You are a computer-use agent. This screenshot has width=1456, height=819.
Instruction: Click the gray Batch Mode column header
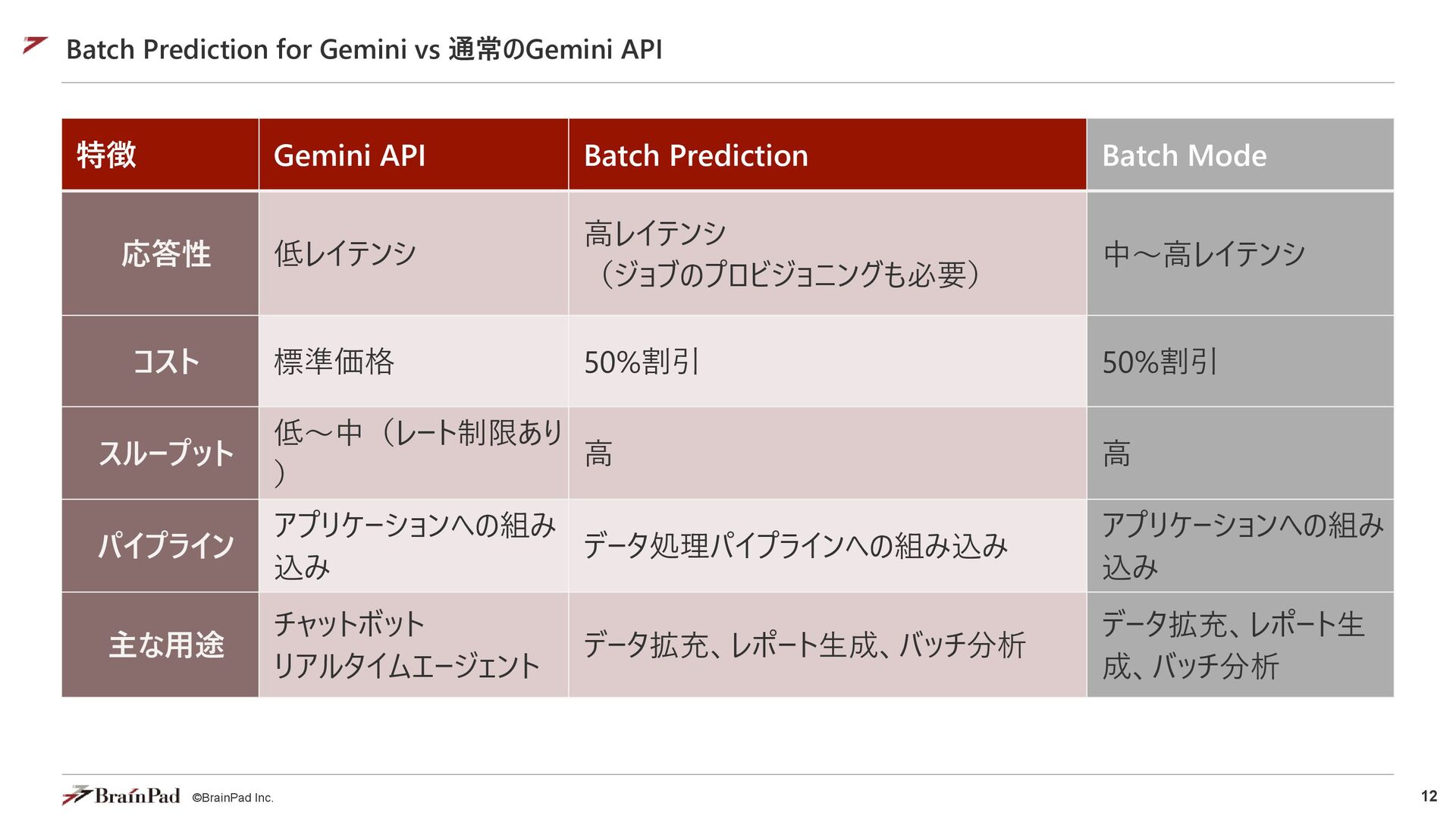[x=1241, y=155]
